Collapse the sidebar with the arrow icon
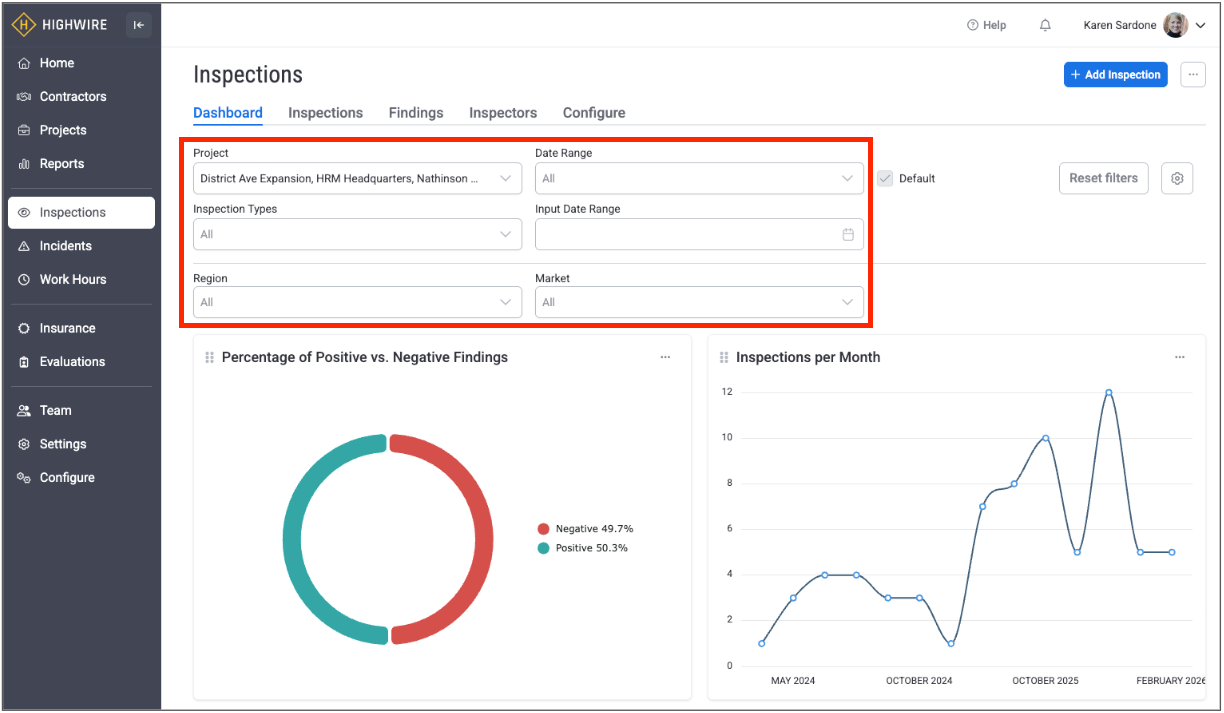1224x713 pixels. point(138,25)
